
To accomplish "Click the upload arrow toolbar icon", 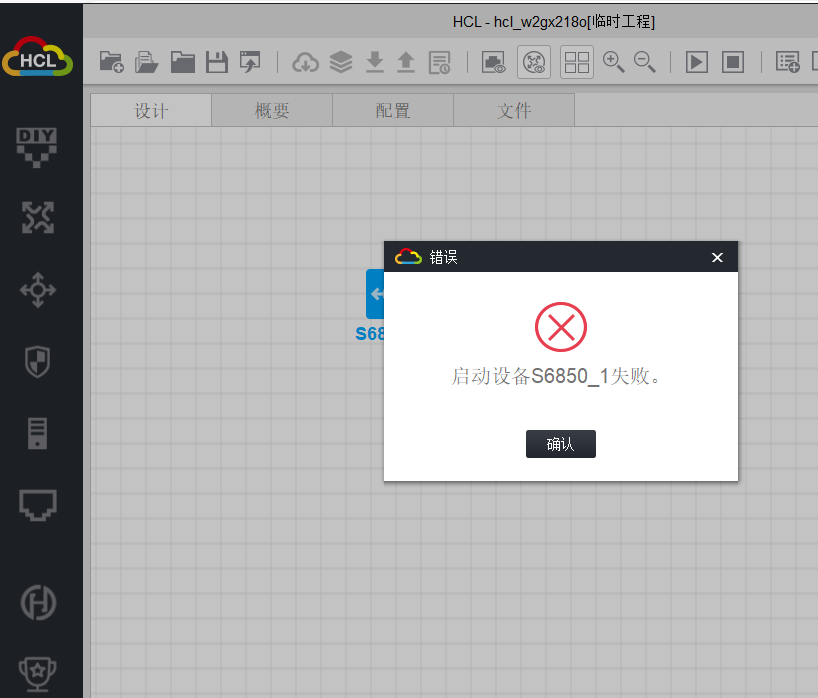I will [406, 62].
